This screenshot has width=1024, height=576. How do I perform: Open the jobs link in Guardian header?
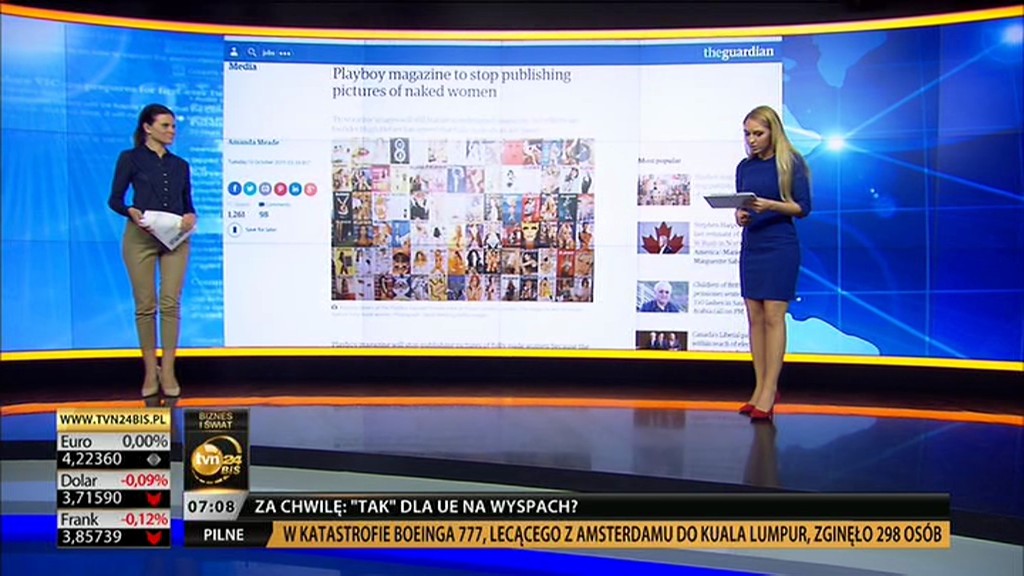(268, 52)
